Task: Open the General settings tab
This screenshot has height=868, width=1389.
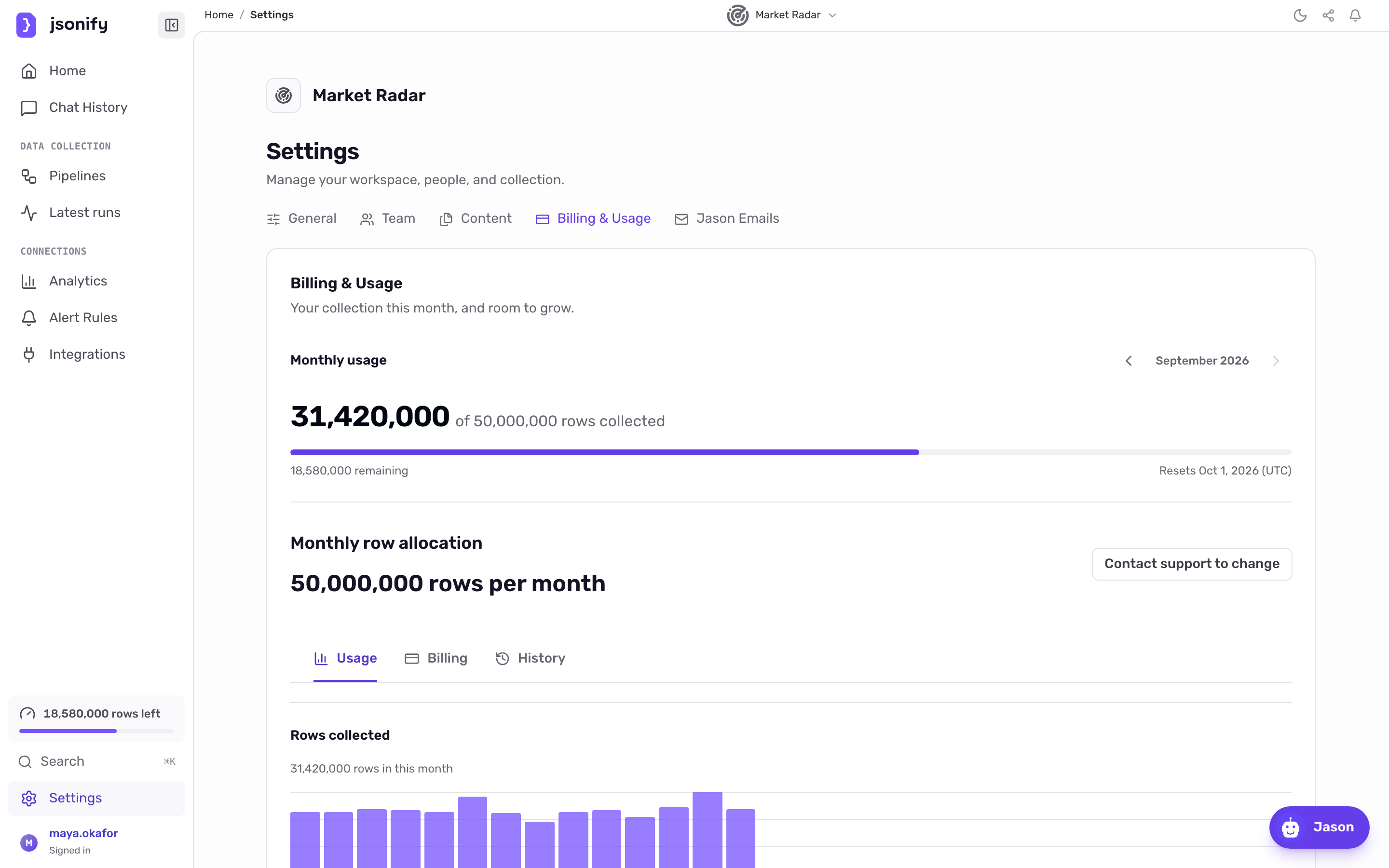Action: pos(301,219)
